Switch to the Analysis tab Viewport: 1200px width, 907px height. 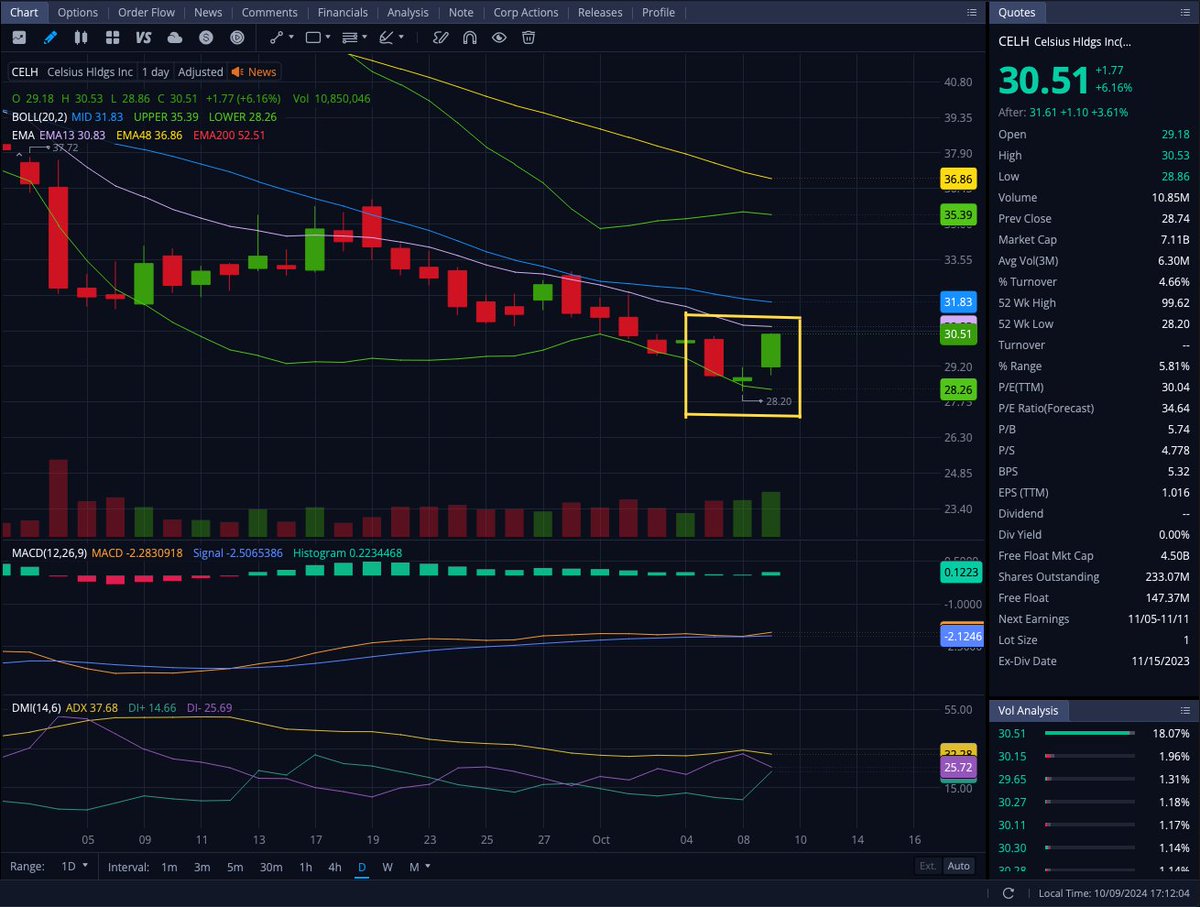tap(408, 12)
